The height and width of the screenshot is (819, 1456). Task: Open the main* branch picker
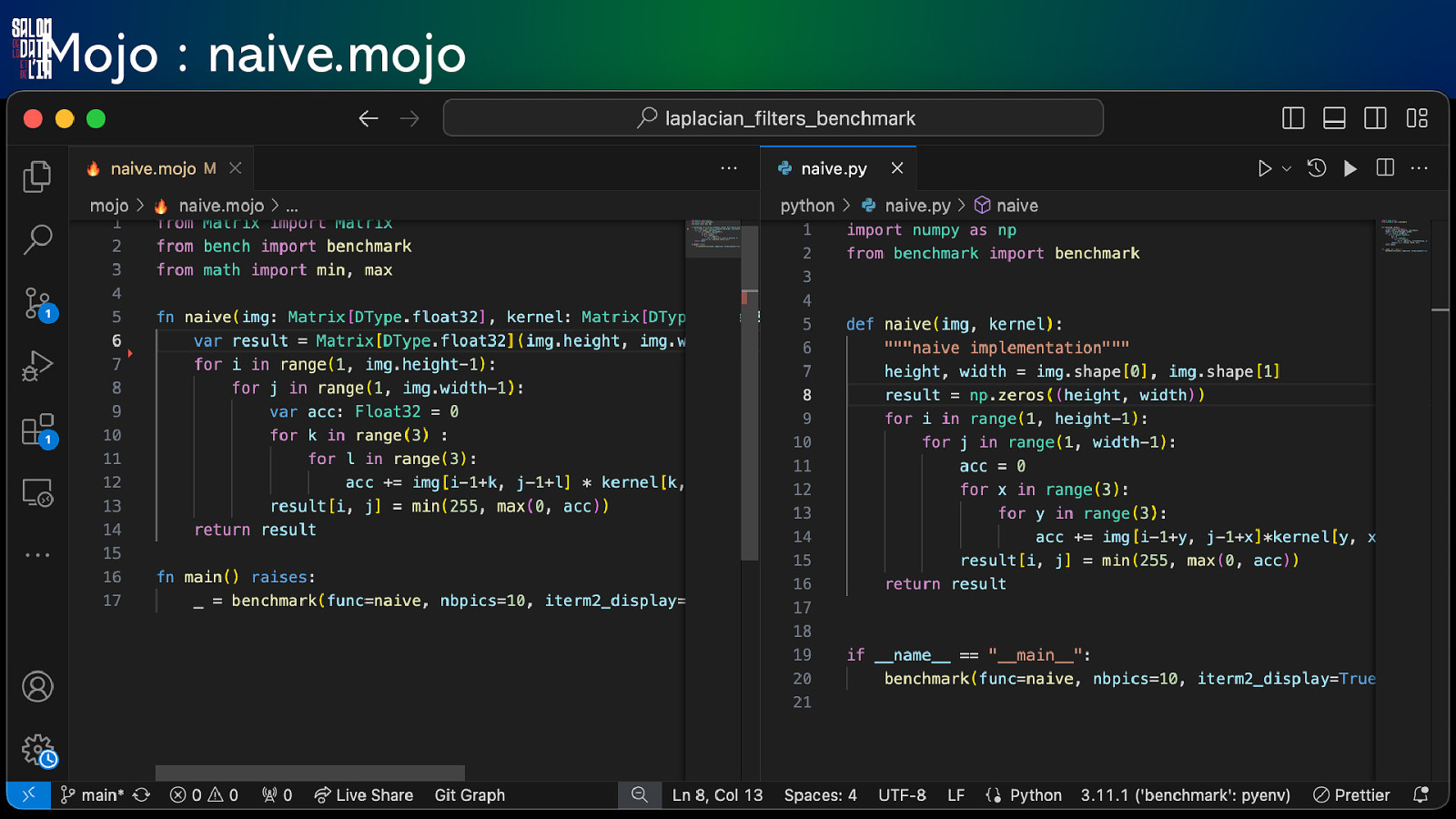[x=93, y=794]
